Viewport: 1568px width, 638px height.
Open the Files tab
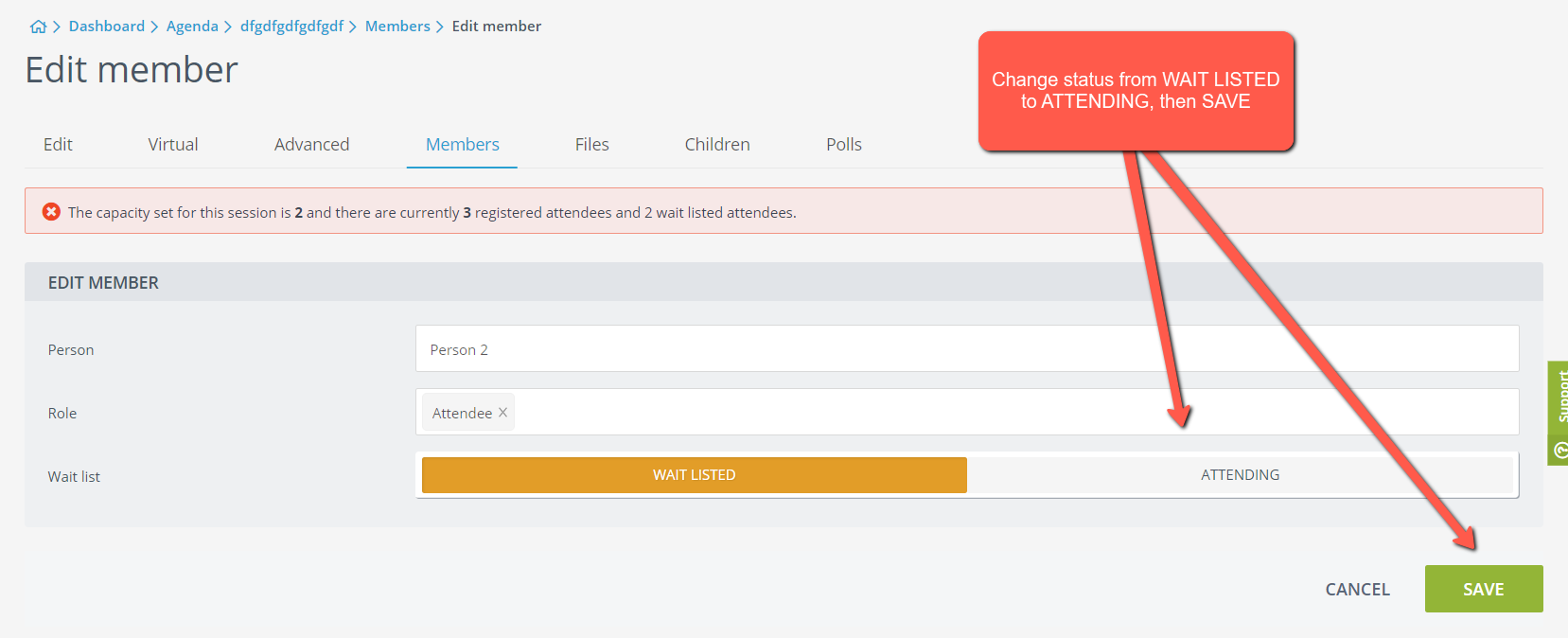click(x=591, y=145)
